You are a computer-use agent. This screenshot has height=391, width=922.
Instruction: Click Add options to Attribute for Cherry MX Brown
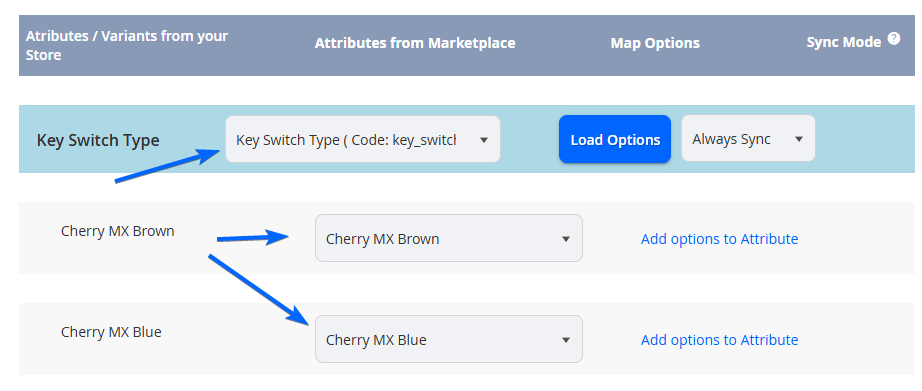719,239
